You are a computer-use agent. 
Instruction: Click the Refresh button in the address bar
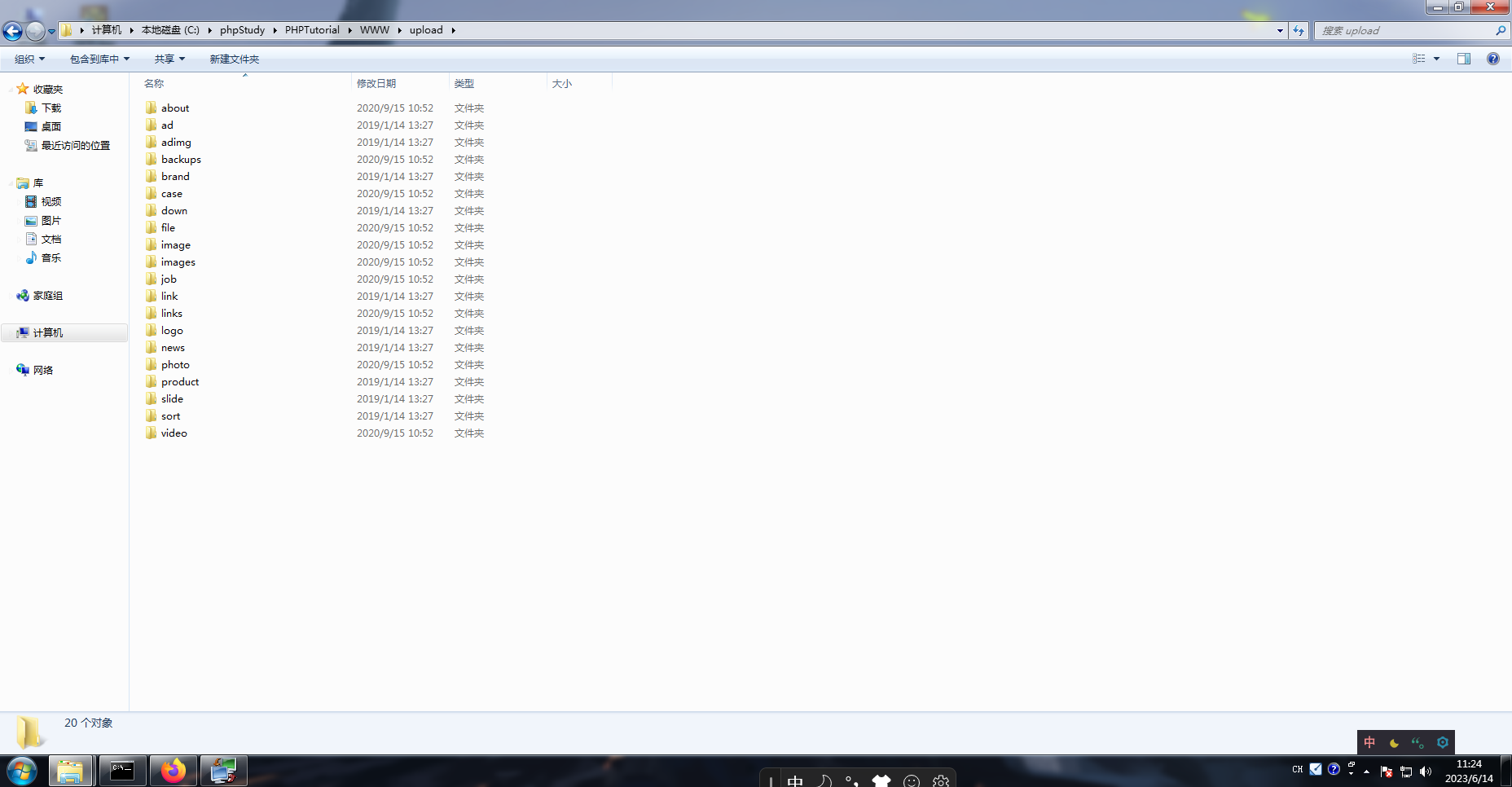pos(1299,30)
